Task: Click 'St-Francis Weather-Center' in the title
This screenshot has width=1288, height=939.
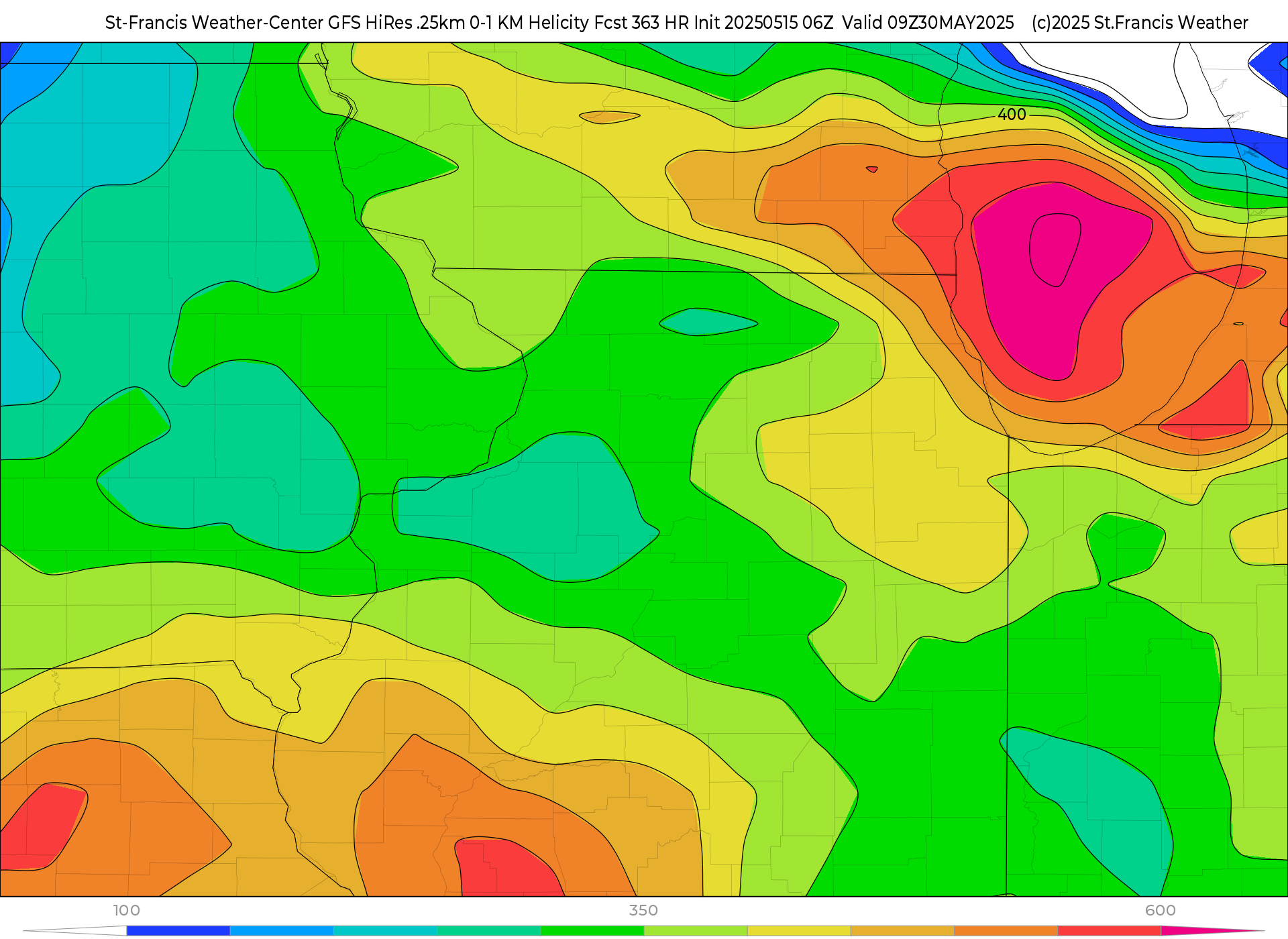Action: (214, 23)
